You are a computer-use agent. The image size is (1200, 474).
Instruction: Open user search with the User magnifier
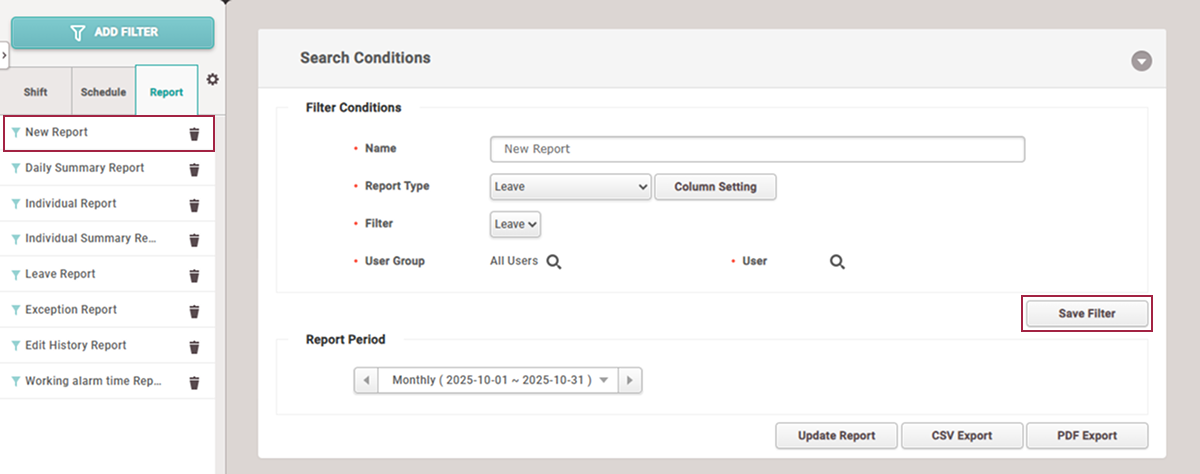pyautogui.click(x=837, y=262)
